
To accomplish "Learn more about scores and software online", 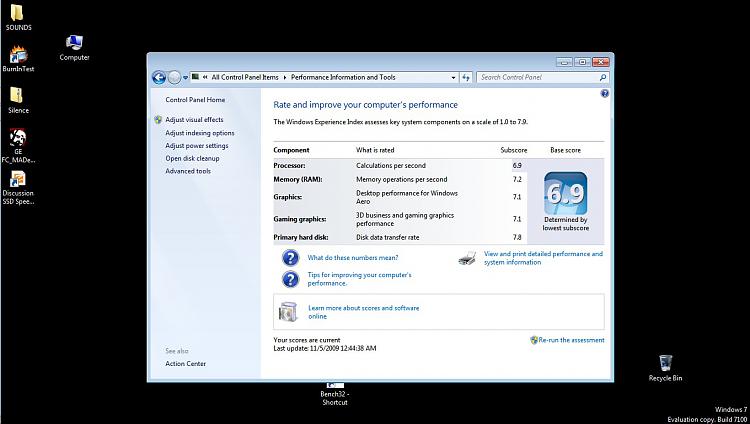I will (x=364, y=312).
